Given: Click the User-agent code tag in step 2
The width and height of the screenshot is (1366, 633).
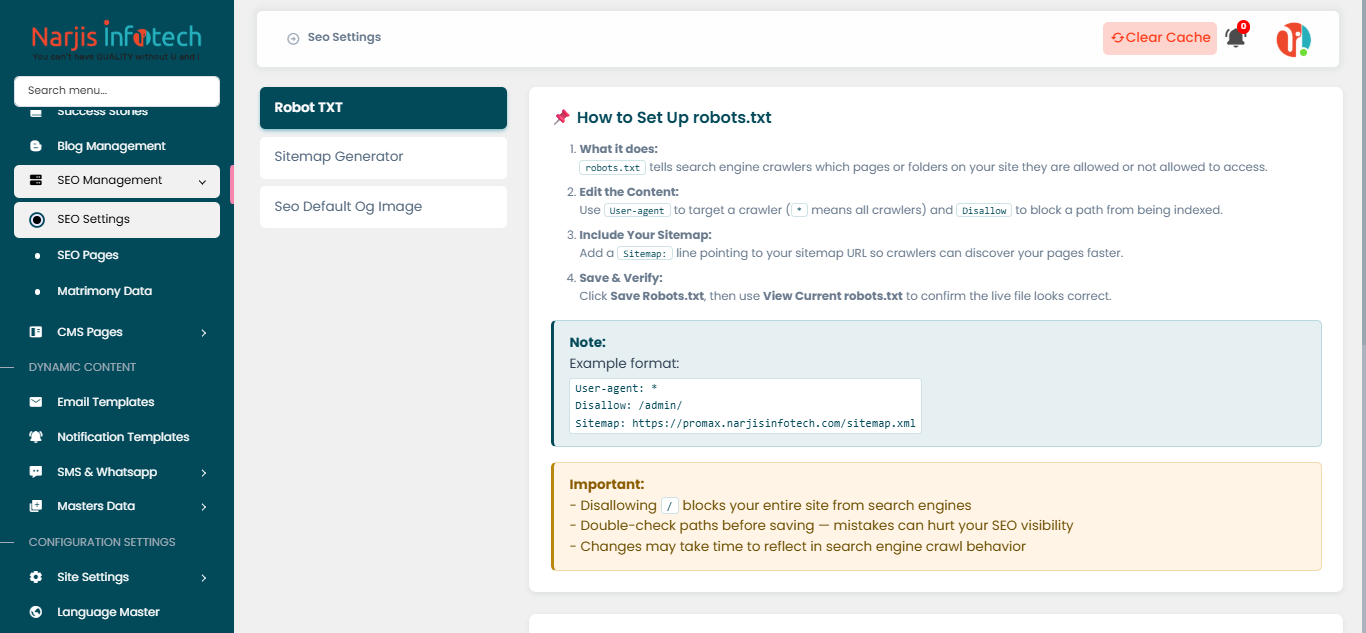Looking at the screenshot, I should tap(637, 210).
